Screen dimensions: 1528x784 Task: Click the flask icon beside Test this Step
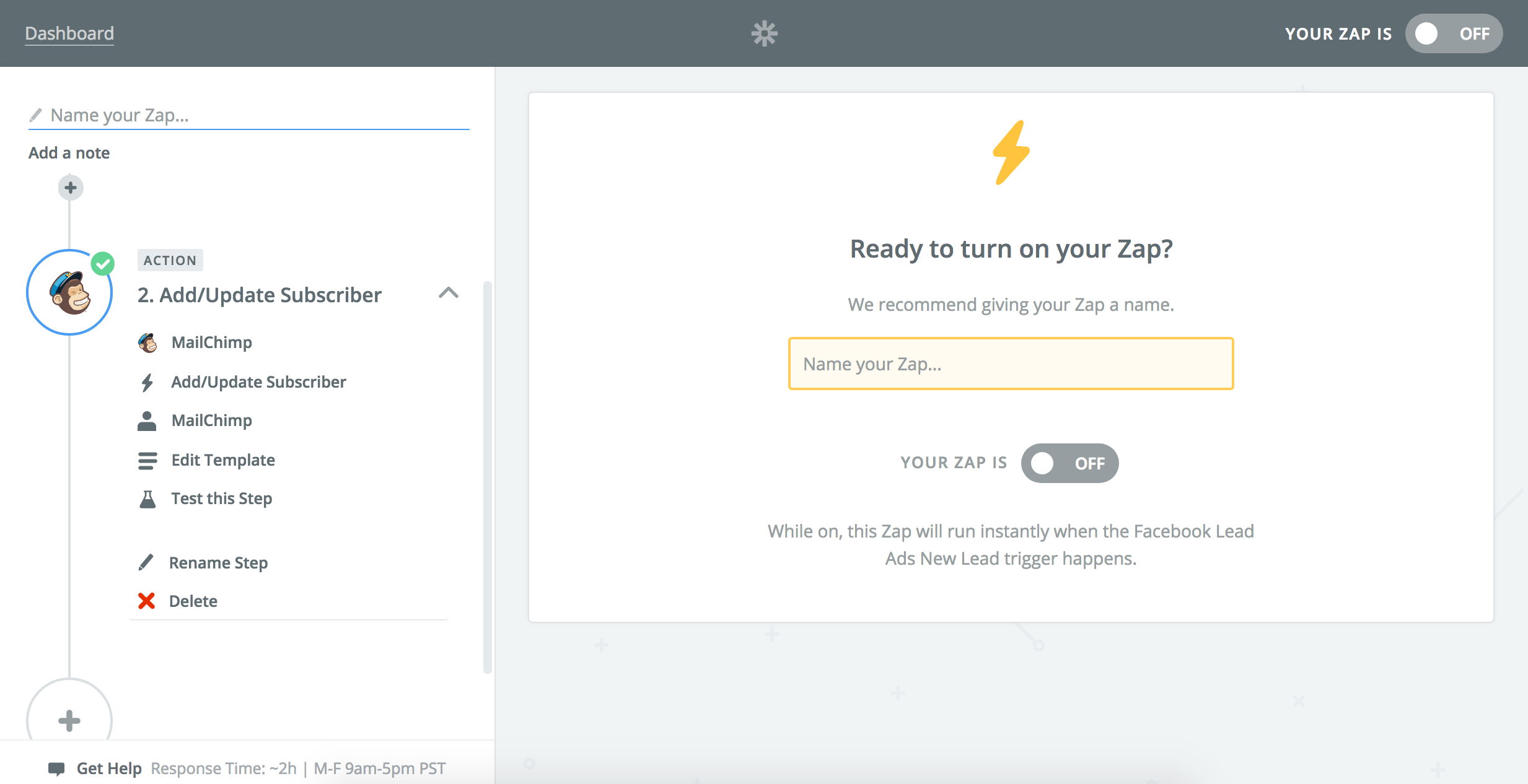(147, 499)
